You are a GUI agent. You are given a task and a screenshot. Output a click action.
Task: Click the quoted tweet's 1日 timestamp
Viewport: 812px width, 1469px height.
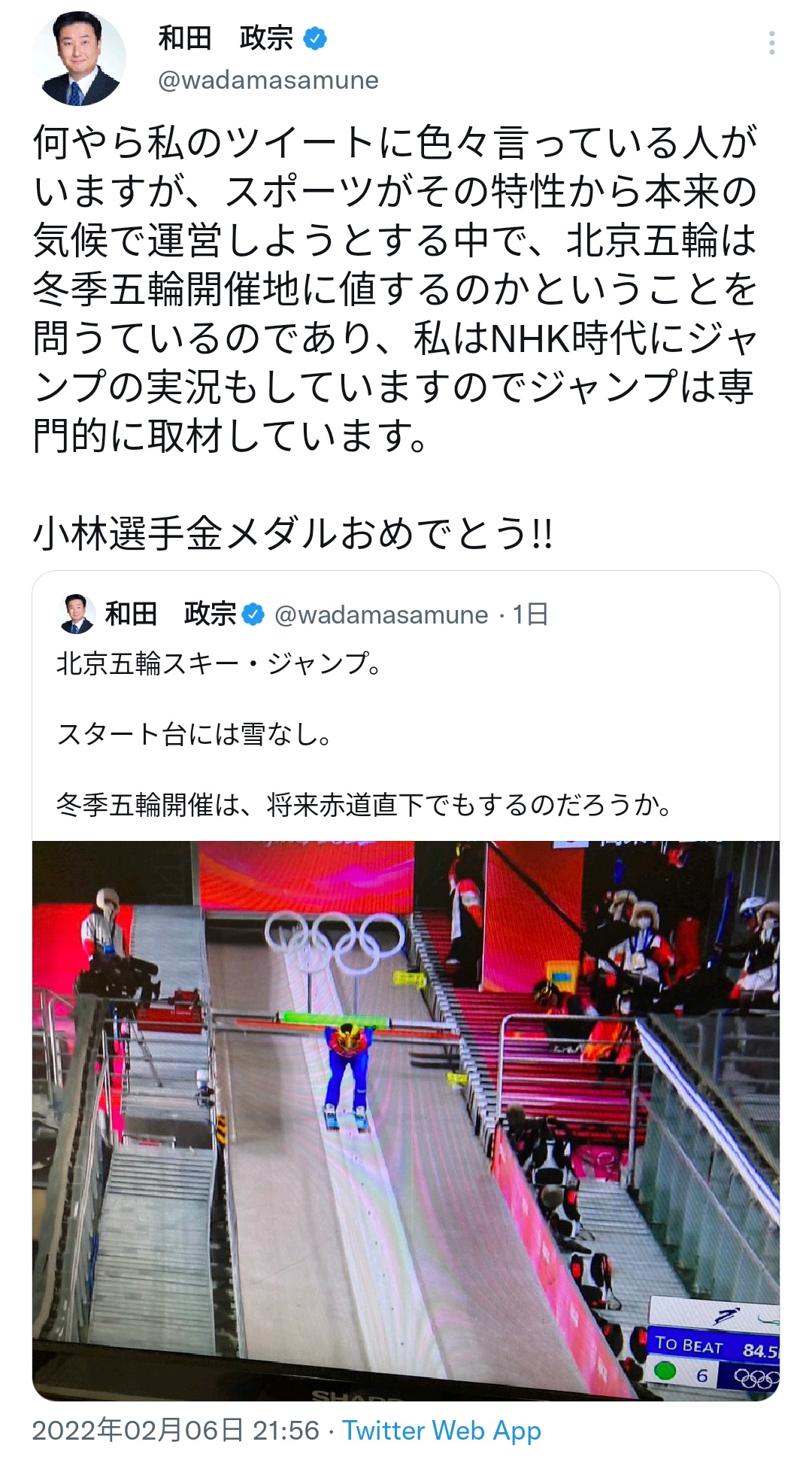point(530,615)
